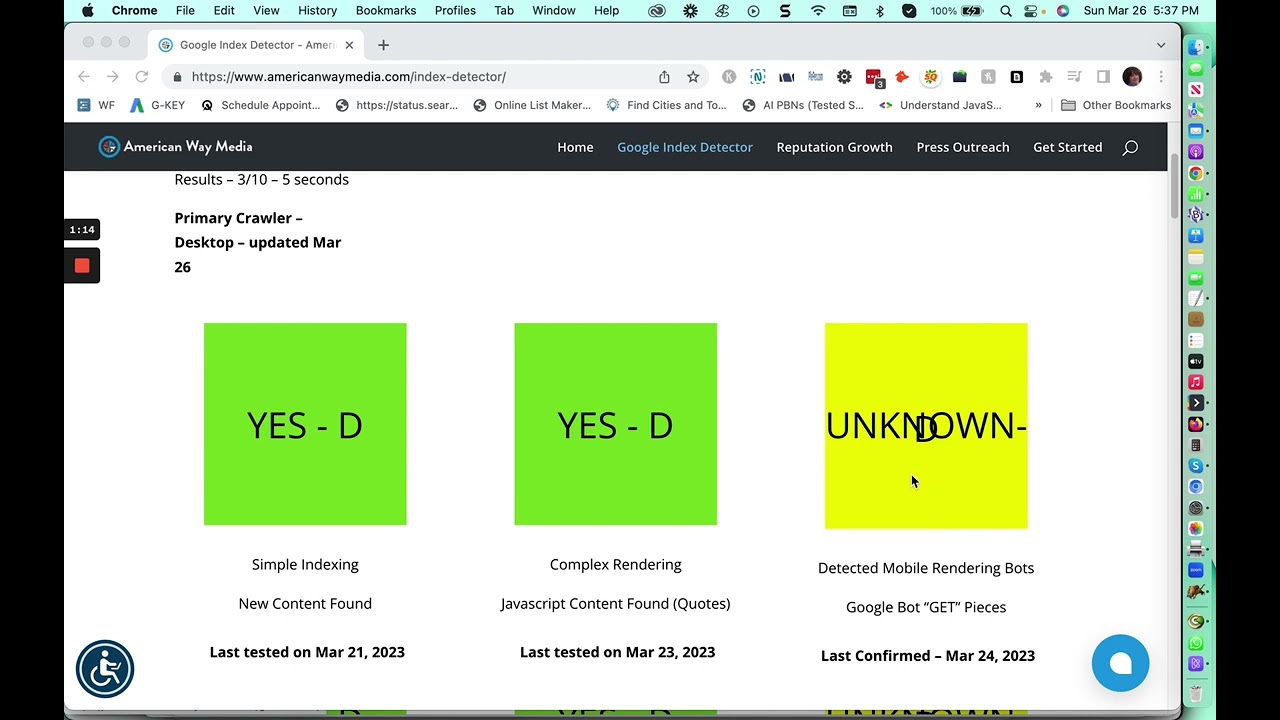Image resolution: width=1280 pixels, height=720 pixels.
Task: Open the Other Bookmarks folder
Action: [1116, 105]
